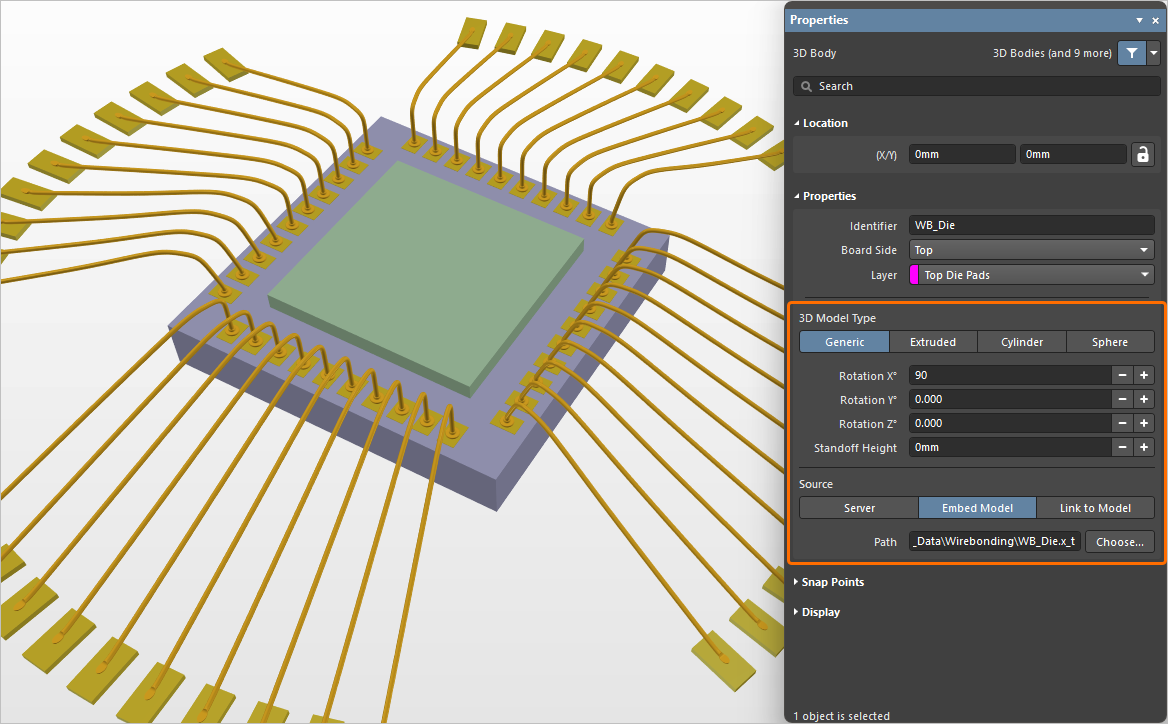Open the search field magnifier icon

click(x=807, y=86)
